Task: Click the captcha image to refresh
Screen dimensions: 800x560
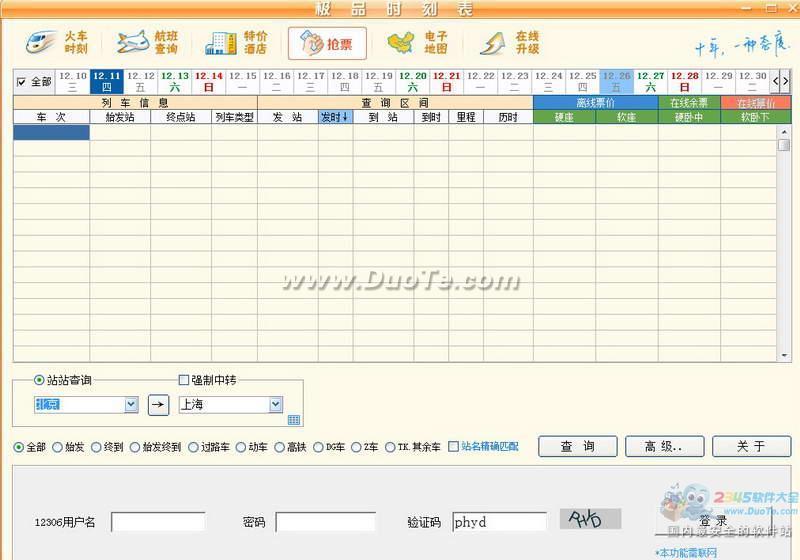Action: coord(590,519)
